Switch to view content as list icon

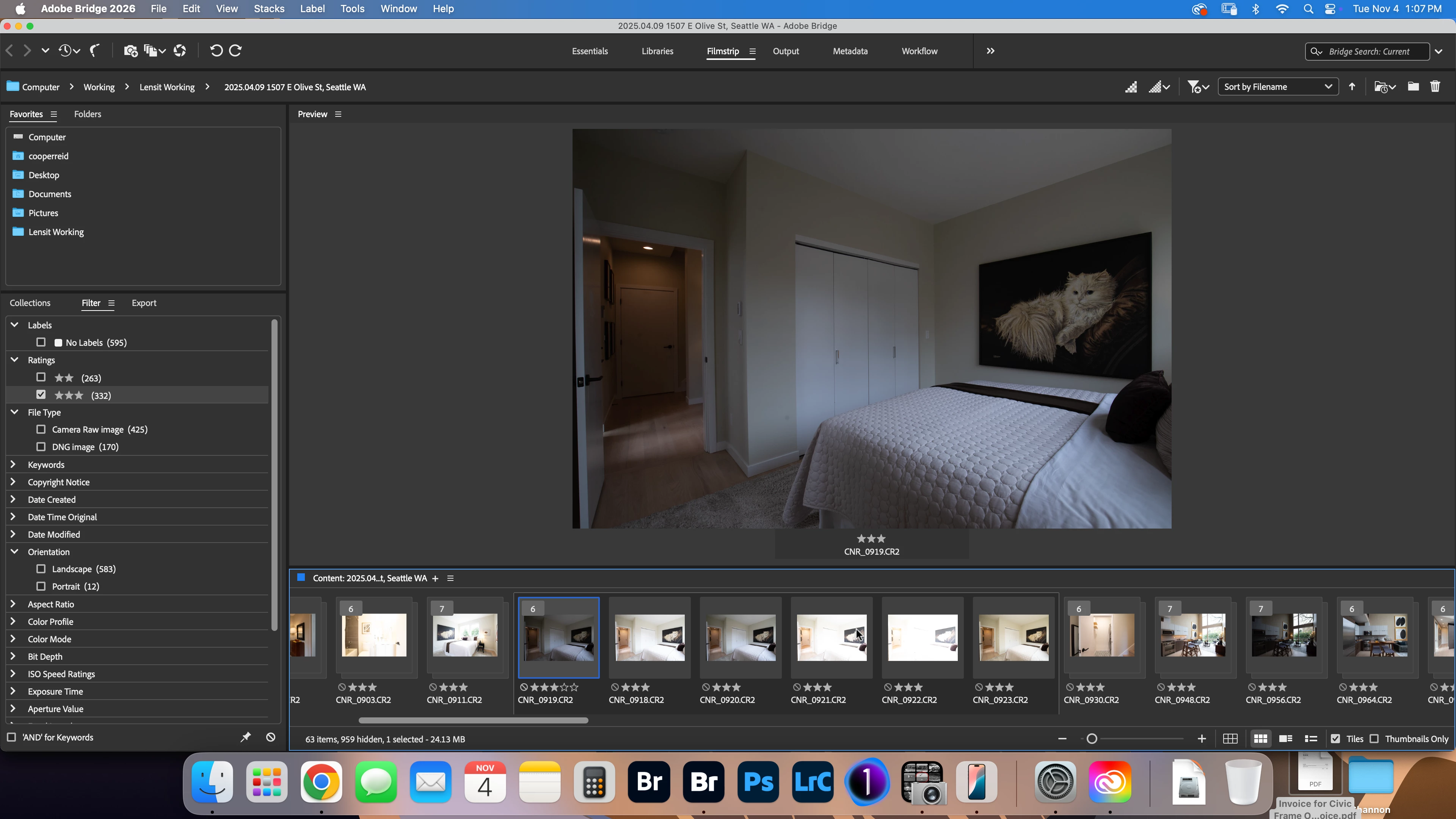click(1311, 739)
